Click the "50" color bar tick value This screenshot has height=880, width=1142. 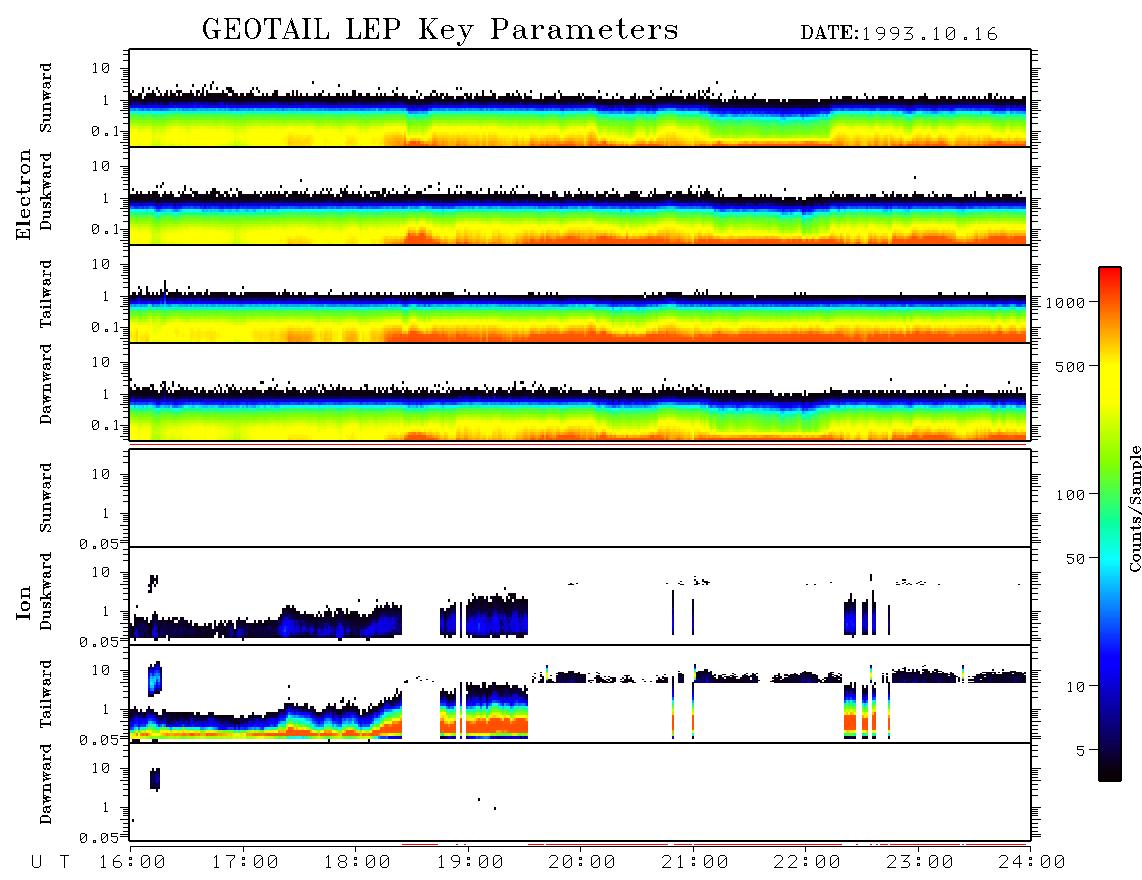(x=1075, y=559)
